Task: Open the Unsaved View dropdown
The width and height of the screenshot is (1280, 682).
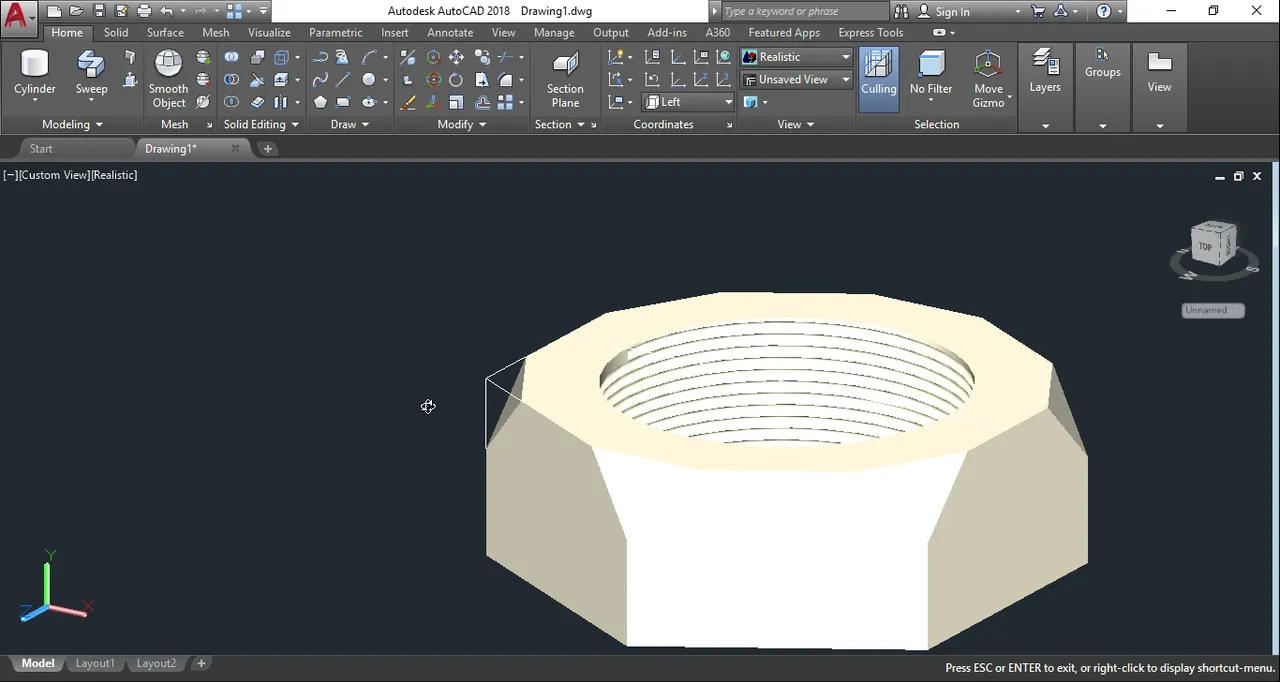Action: 796,79
